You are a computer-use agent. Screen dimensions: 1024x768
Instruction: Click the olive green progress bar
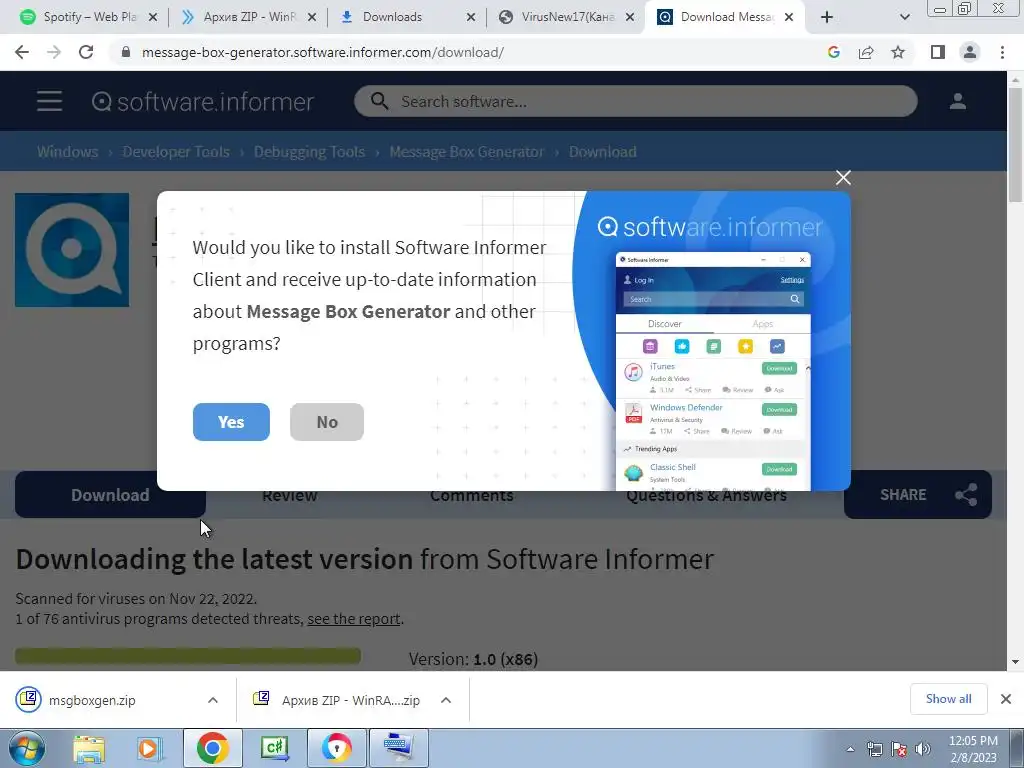point(188,656)
